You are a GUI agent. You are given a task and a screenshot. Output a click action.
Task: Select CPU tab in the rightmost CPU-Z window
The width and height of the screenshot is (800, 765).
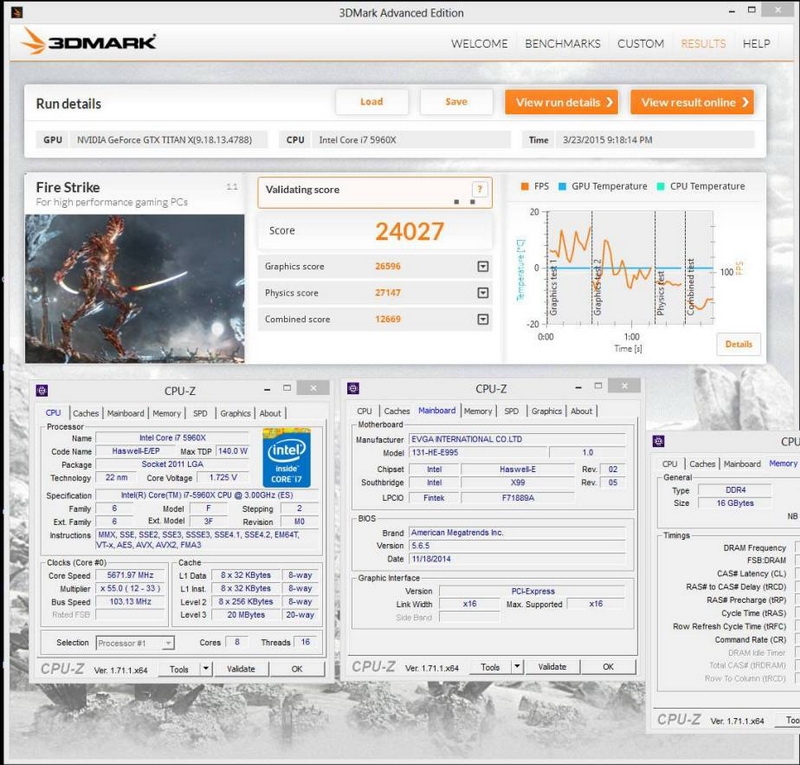(x=669, y=464)
